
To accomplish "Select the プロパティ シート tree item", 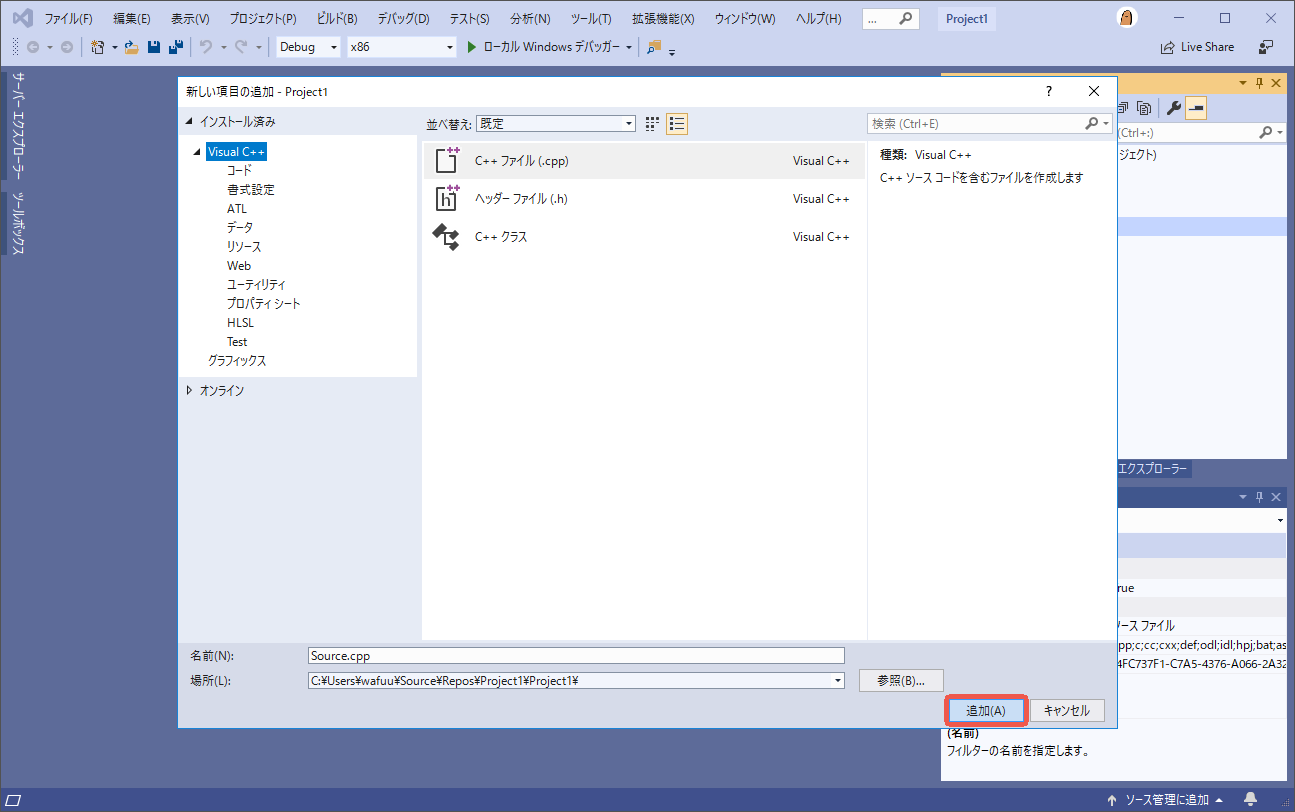I will 263,304.
